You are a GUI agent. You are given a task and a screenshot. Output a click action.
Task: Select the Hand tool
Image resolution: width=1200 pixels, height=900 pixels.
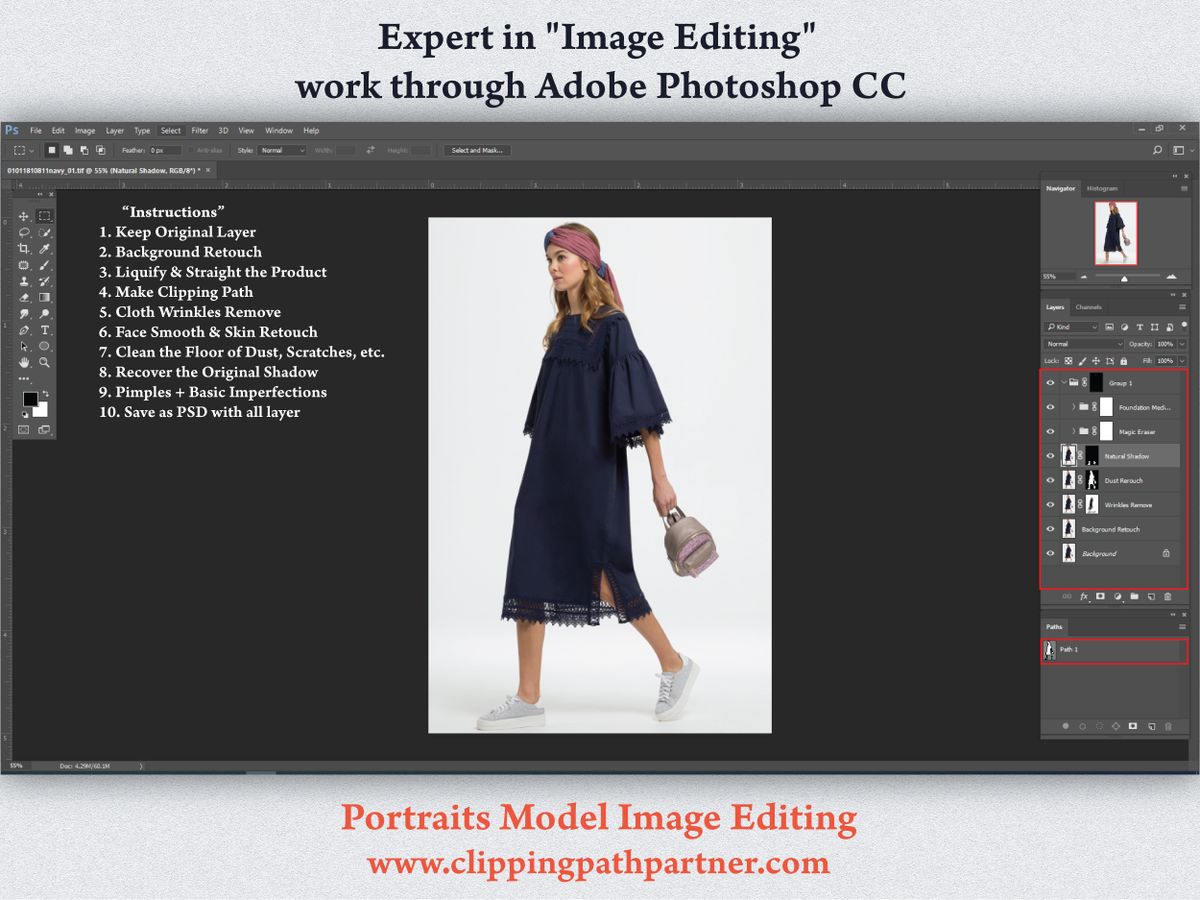24,362
